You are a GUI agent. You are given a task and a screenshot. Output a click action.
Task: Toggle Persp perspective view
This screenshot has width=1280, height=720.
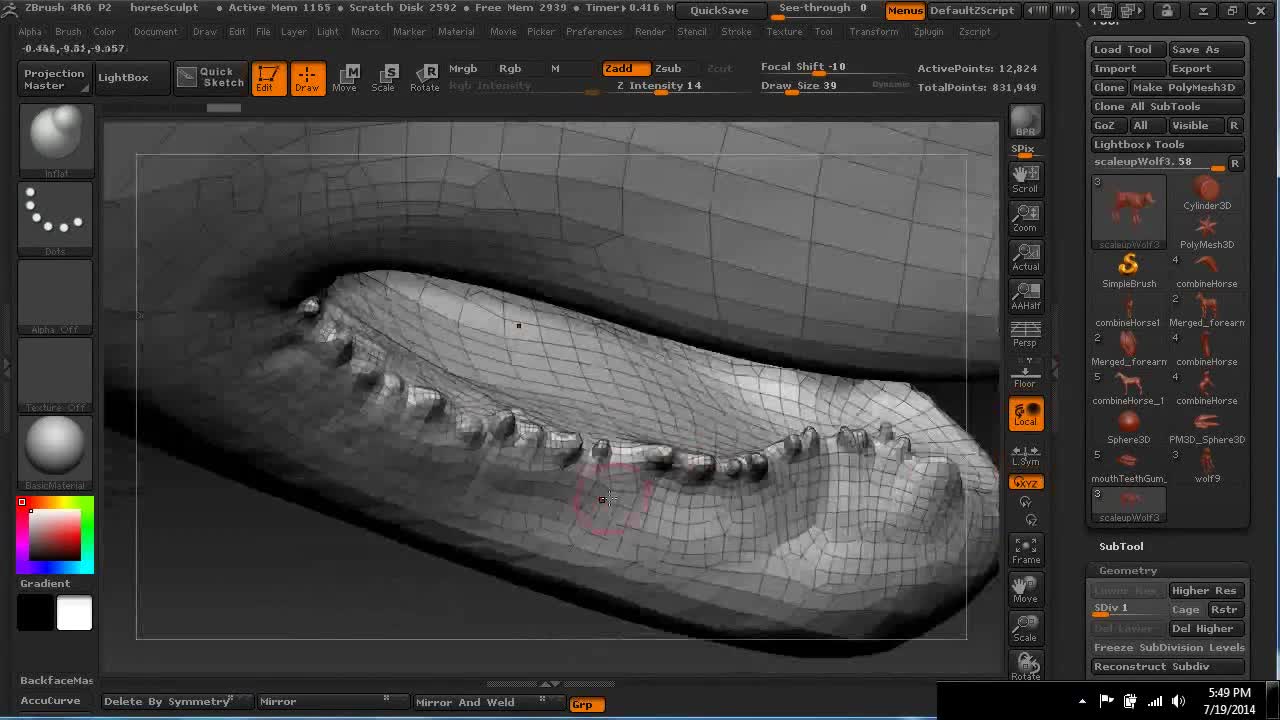(x=1025, y=335)
